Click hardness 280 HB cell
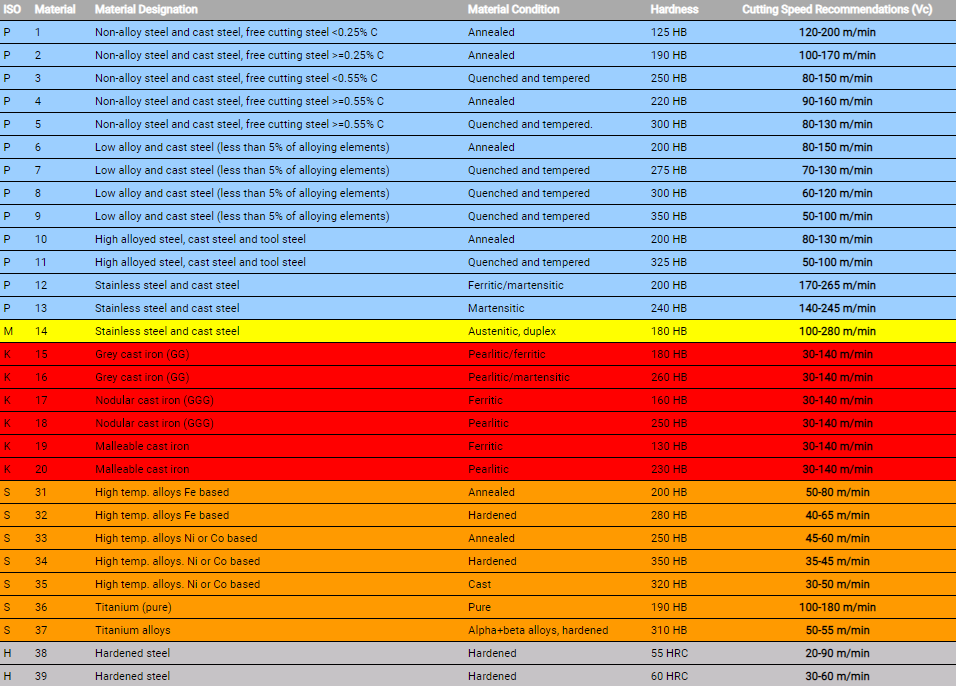The width and height of the screenshot is (956, 686). [669, 515]
